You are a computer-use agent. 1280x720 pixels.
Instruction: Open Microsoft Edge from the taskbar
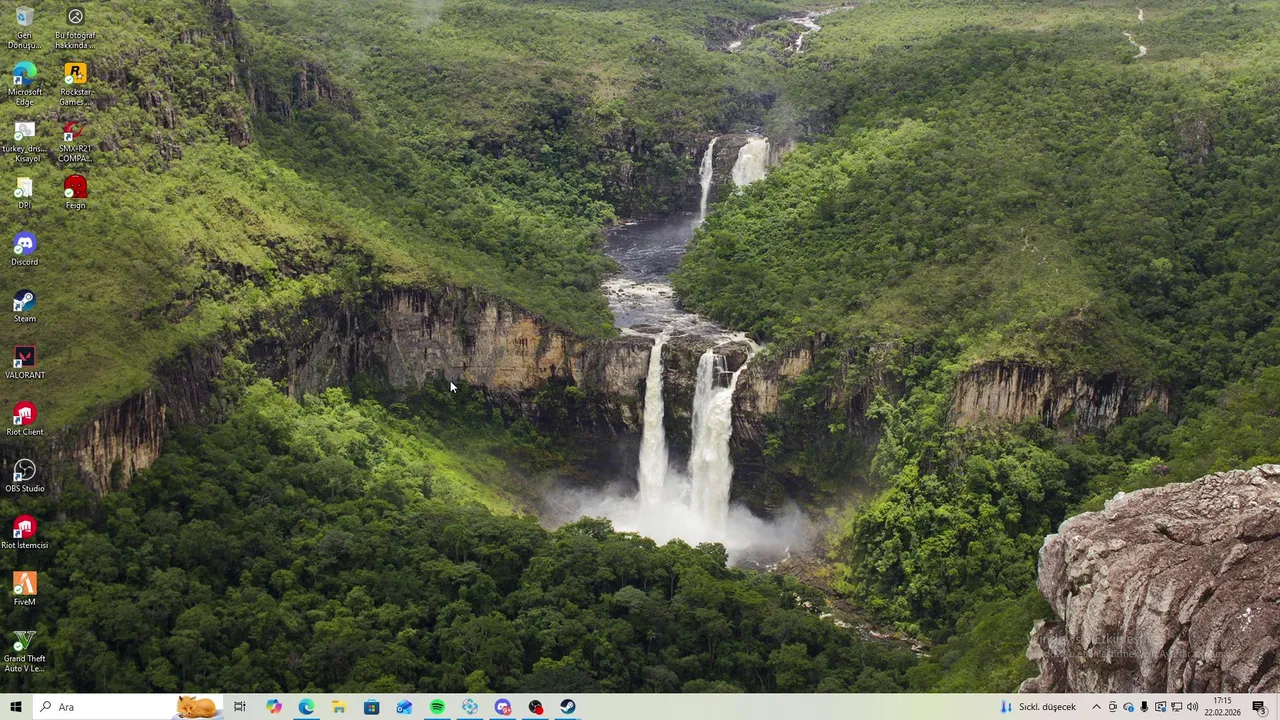coord(306,707)
